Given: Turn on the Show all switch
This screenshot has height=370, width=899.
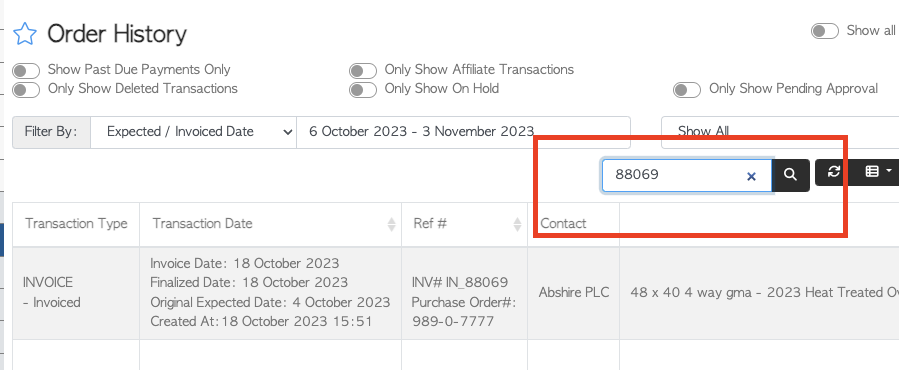Looking at the screenshot, I should 824,31.
